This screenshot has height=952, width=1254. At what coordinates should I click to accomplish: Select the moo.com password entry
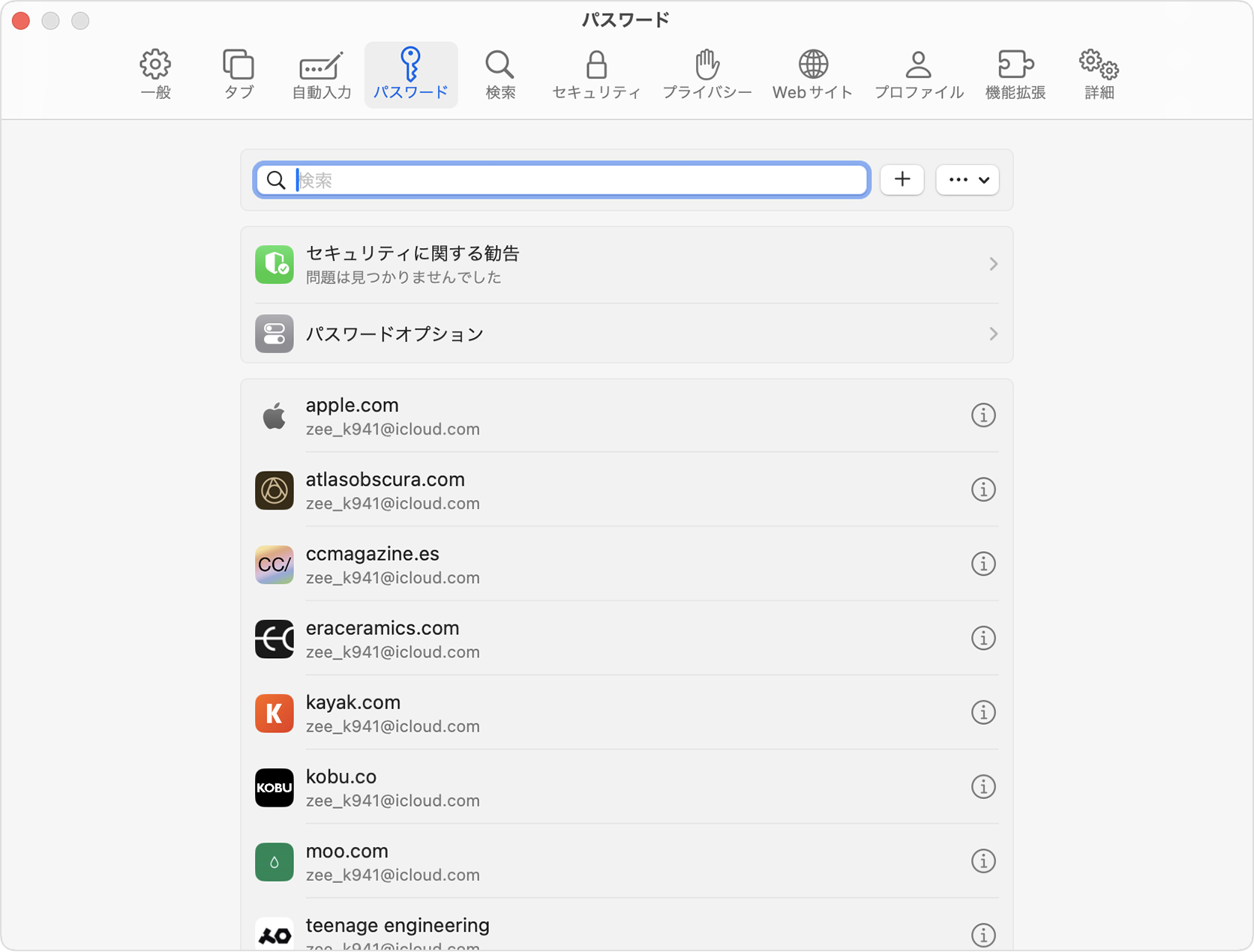tap(627, 861)
